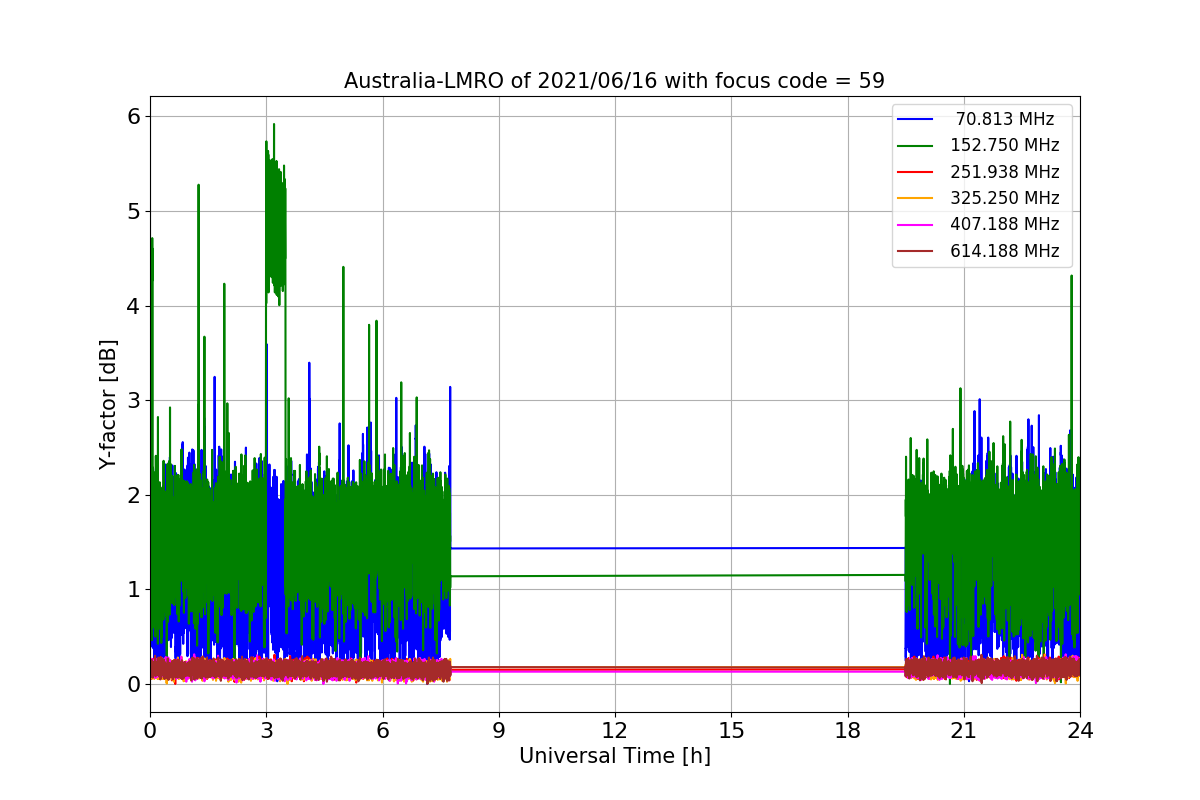Click the brown line swatch in legend

tap(915, 251)
